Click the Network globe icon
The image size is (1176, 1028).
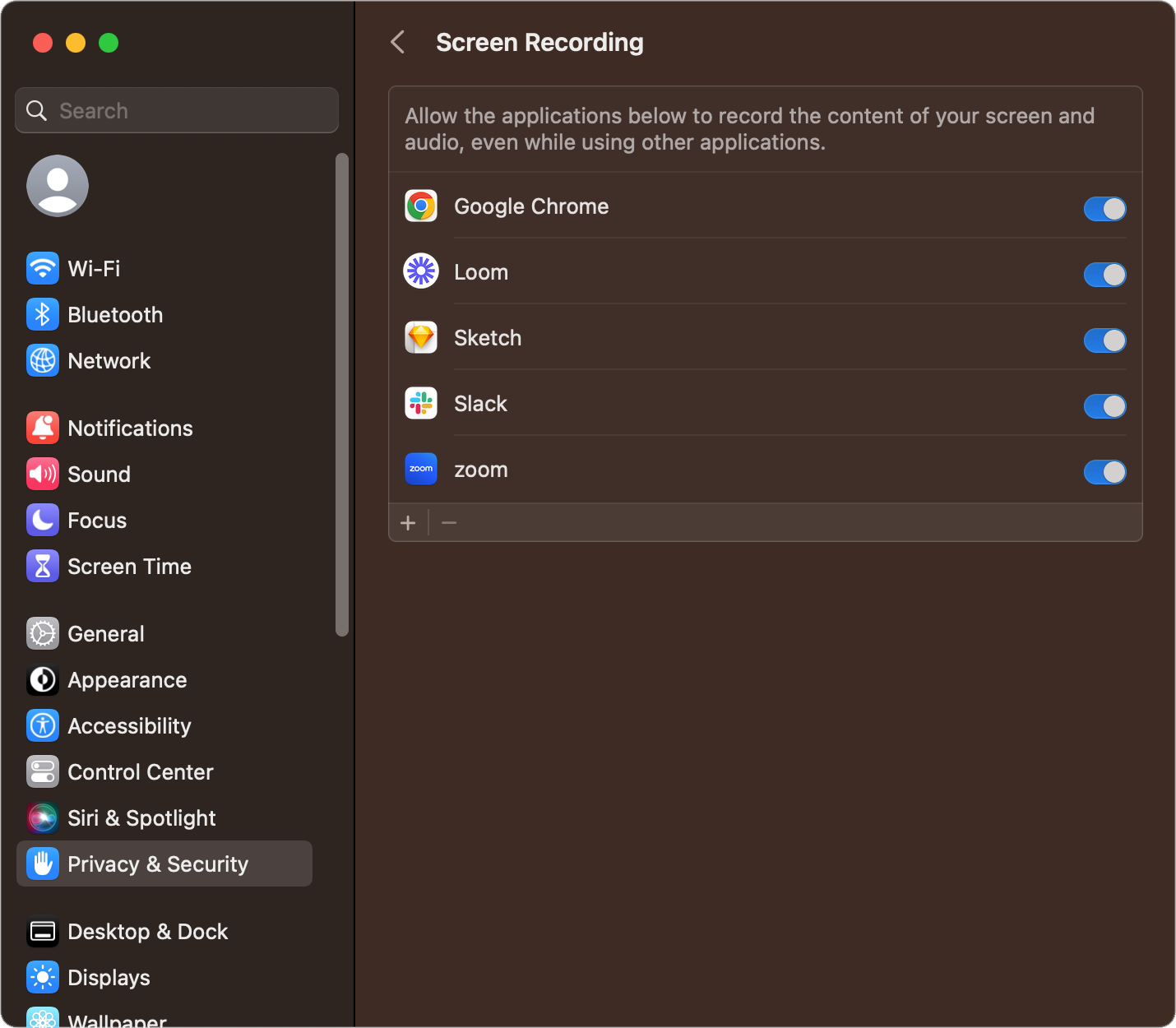point(43,360)
